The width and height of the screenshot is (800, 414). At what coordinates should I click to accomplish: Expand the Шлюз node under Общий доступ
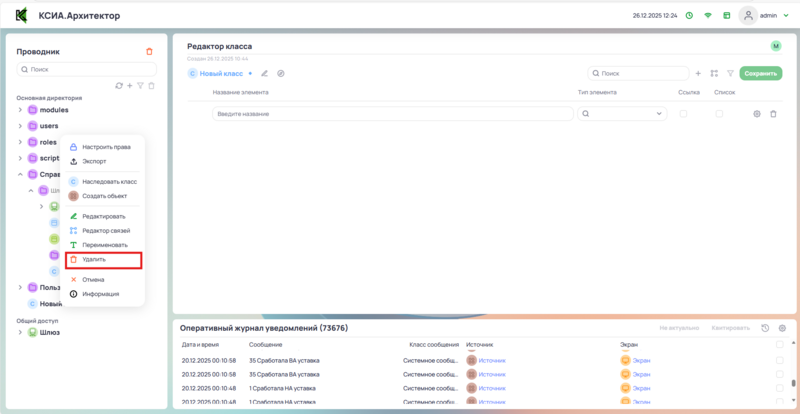(20, 332)
